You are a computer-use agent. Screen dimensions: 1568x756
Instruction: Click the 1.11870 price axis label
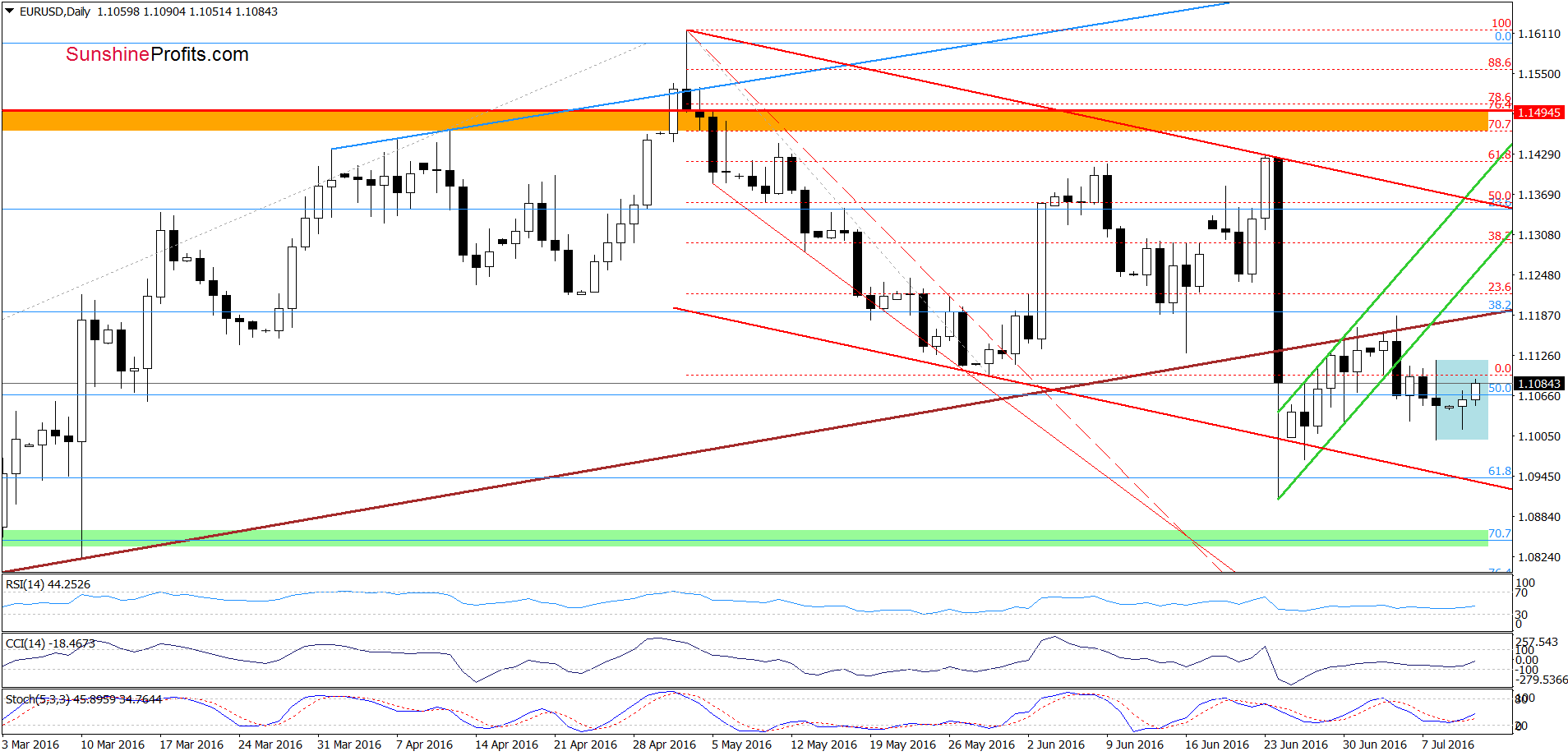coord(1539,316)
